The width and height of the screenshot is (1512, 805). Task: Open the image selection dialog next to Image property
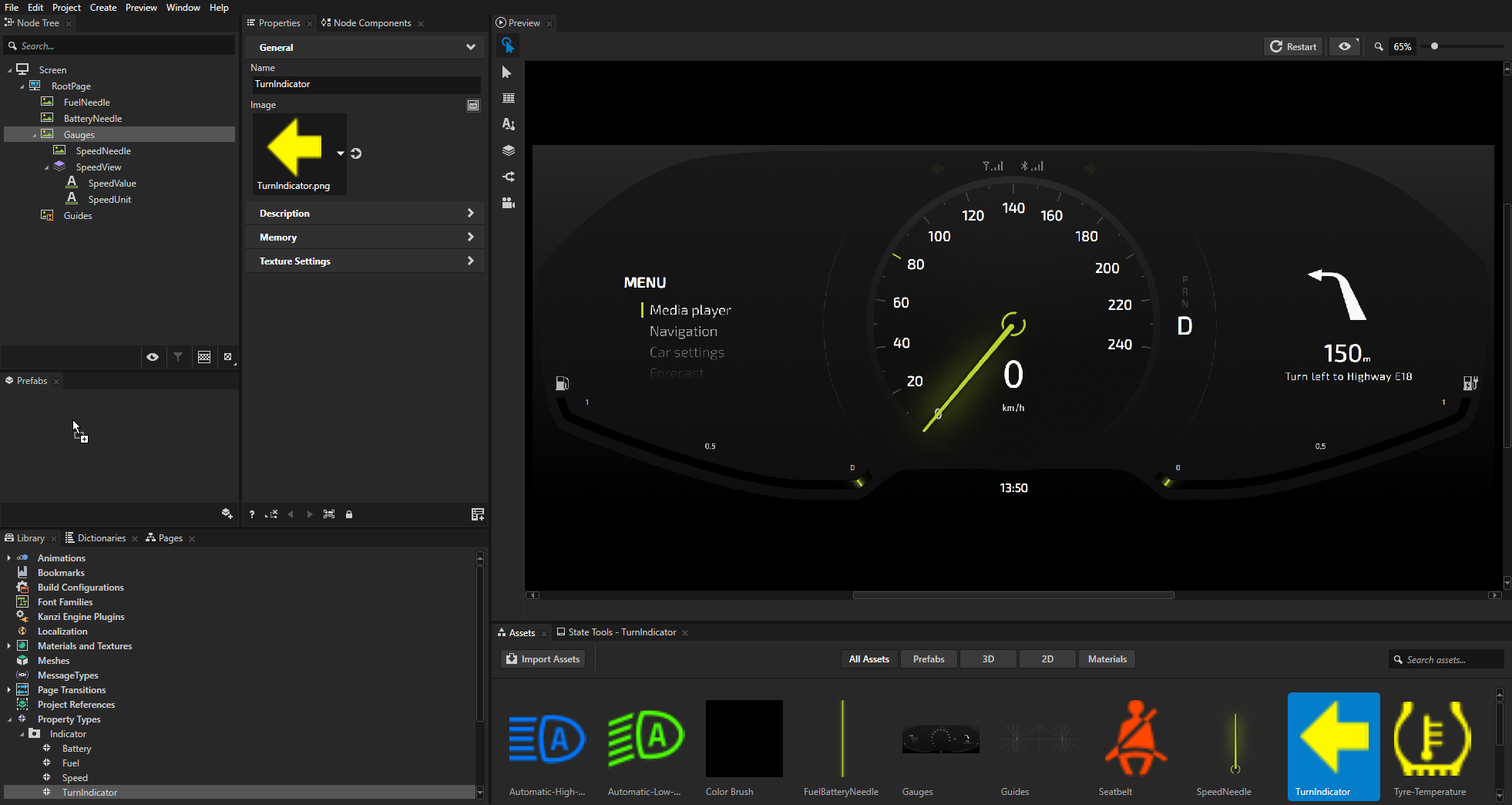click(x=472, y=105)
